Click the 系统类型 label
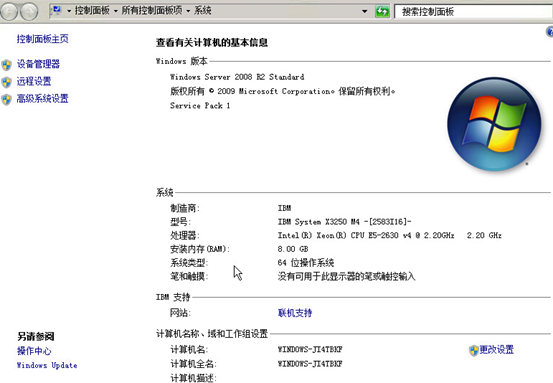553x383 pixels. click(189, 263)
